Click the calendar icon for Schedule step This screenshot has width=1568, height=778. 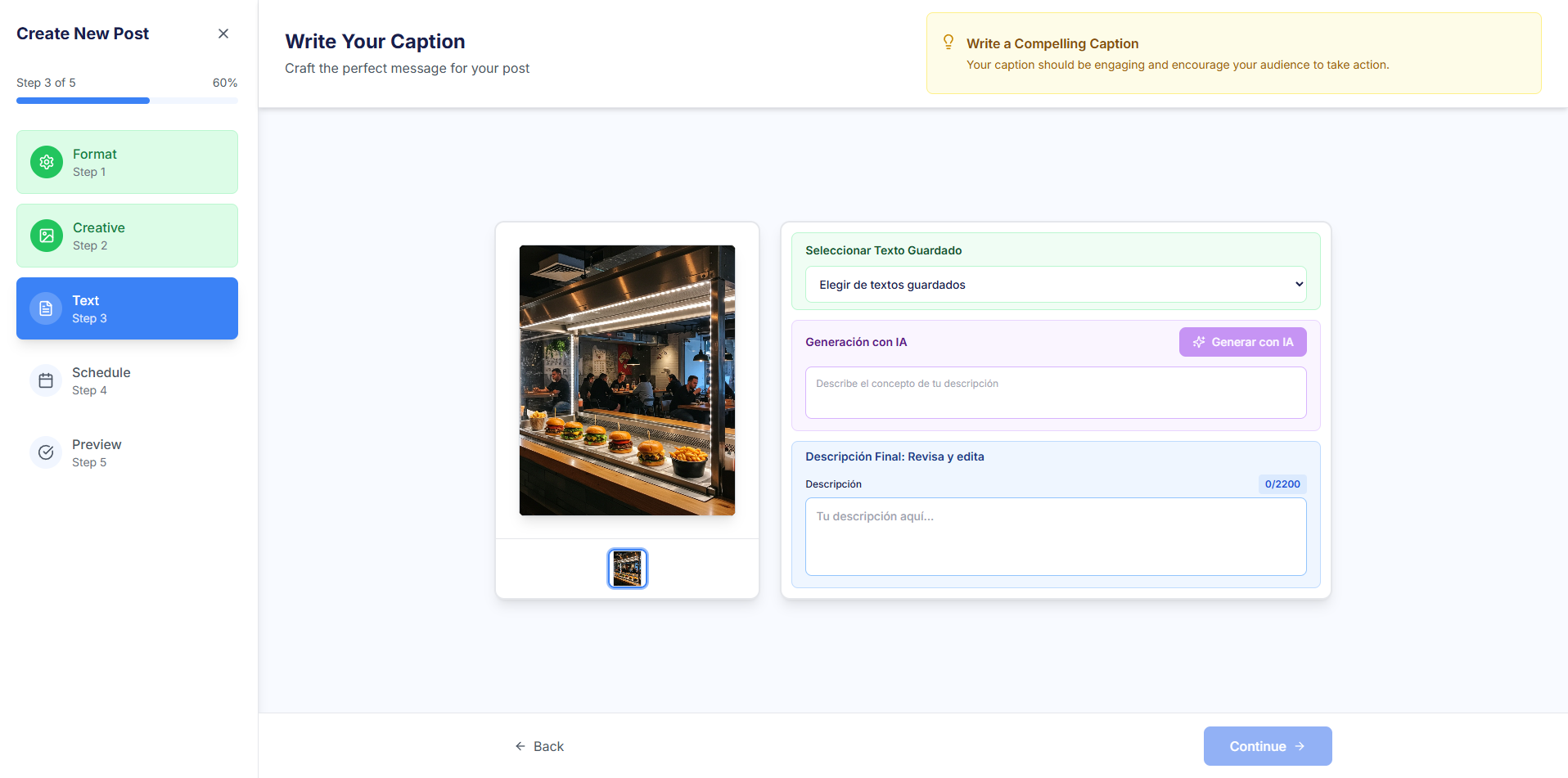point(46,380)
